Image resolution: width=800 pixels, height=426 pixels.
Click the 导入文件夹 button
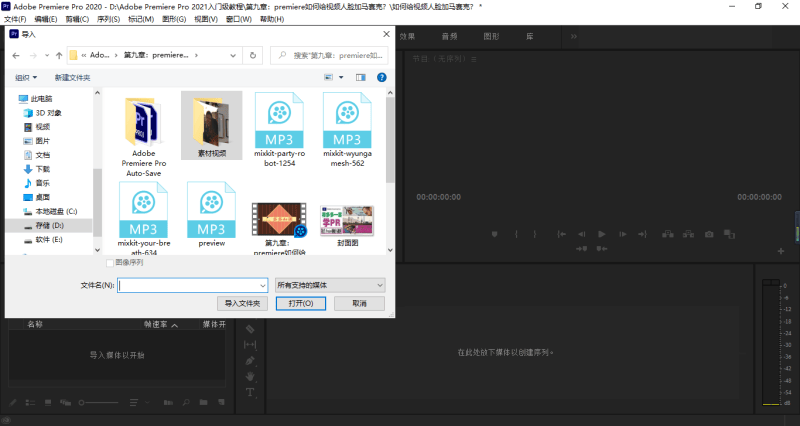coord(242,304)
